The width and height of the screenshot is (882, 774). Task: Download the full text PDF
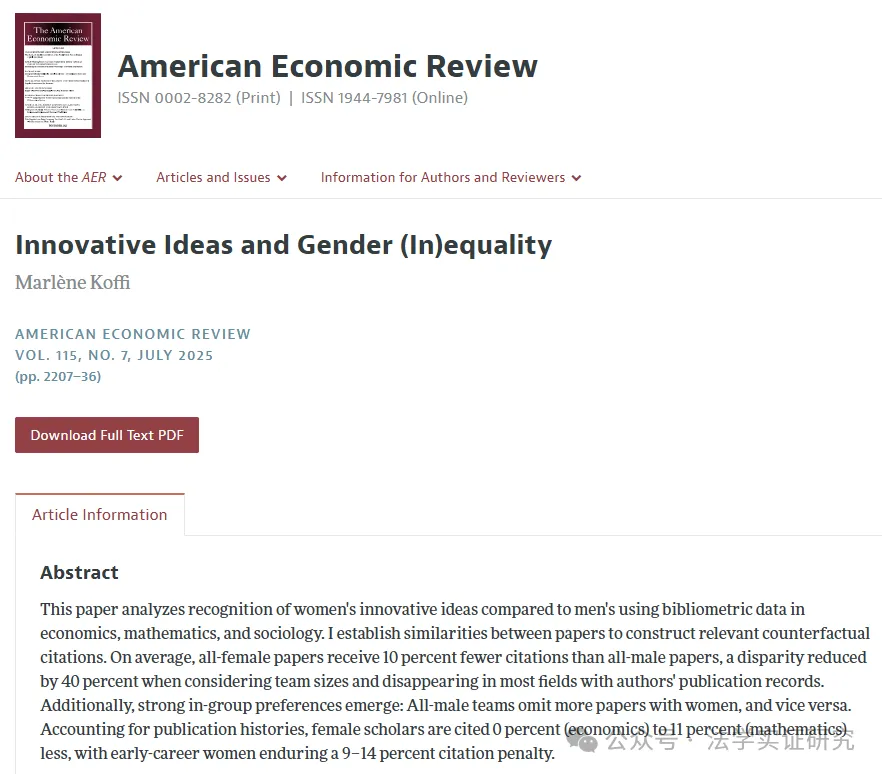(x=107, y=435)
